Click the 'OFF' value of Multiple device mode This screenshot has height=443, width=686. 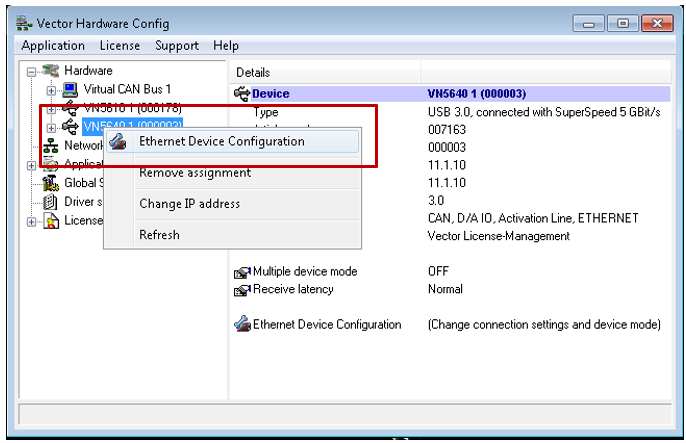pyautogui.click(x=438, y=271)
